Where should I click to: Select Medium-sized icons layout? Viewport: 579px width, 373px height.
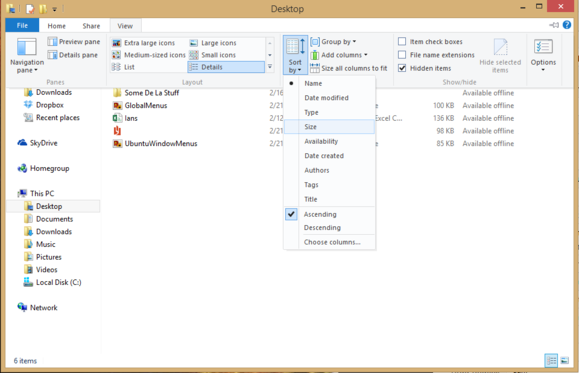pos(149,55)
